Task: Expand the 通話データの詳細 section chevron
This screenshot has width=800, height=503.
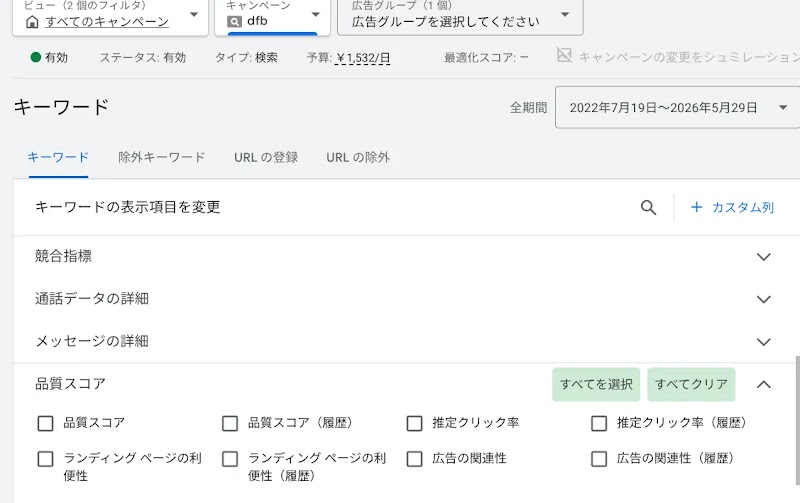Action: (763, 299)
